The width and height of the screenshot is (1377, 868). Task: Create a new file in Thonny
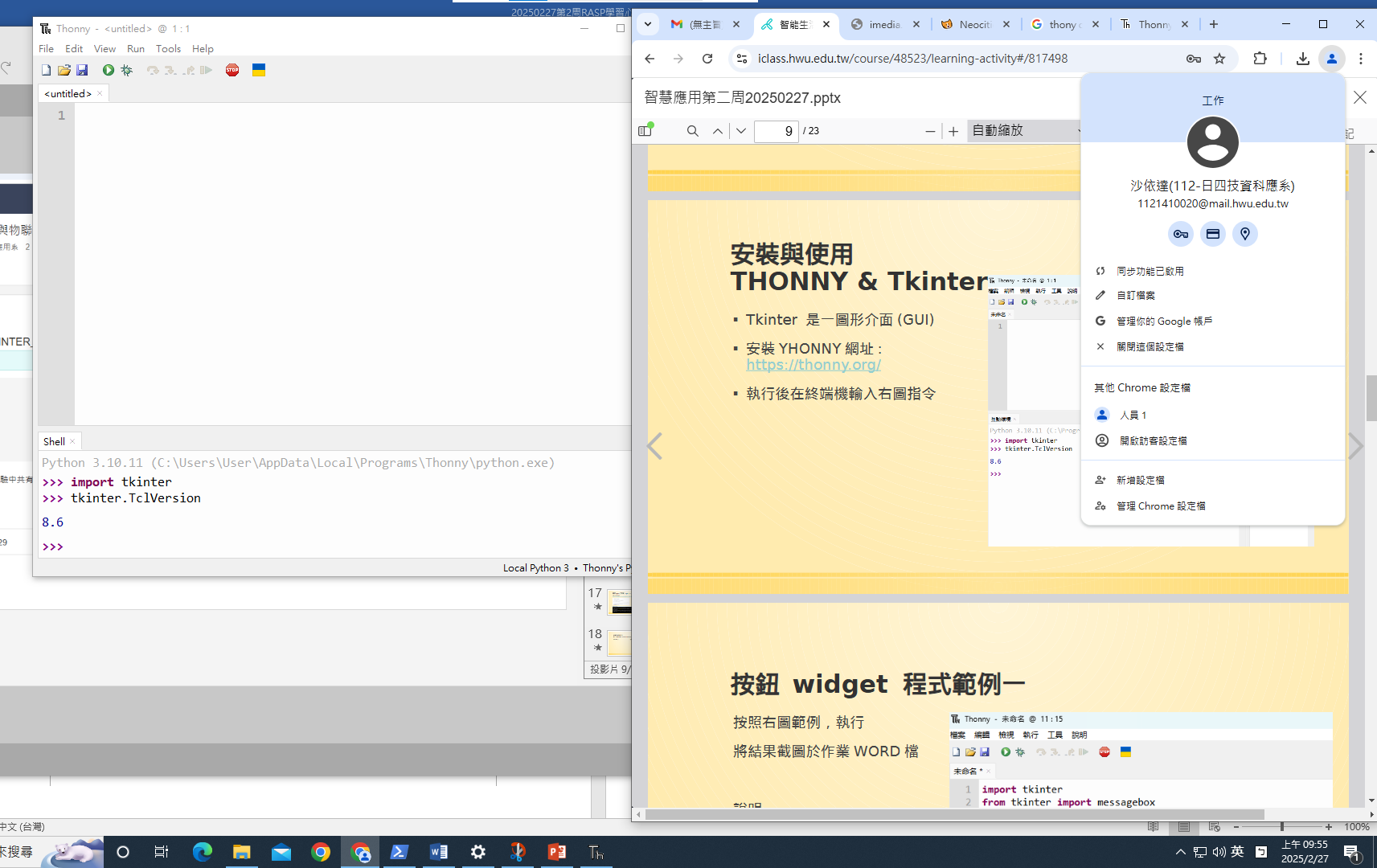click(x=47, y=71)
